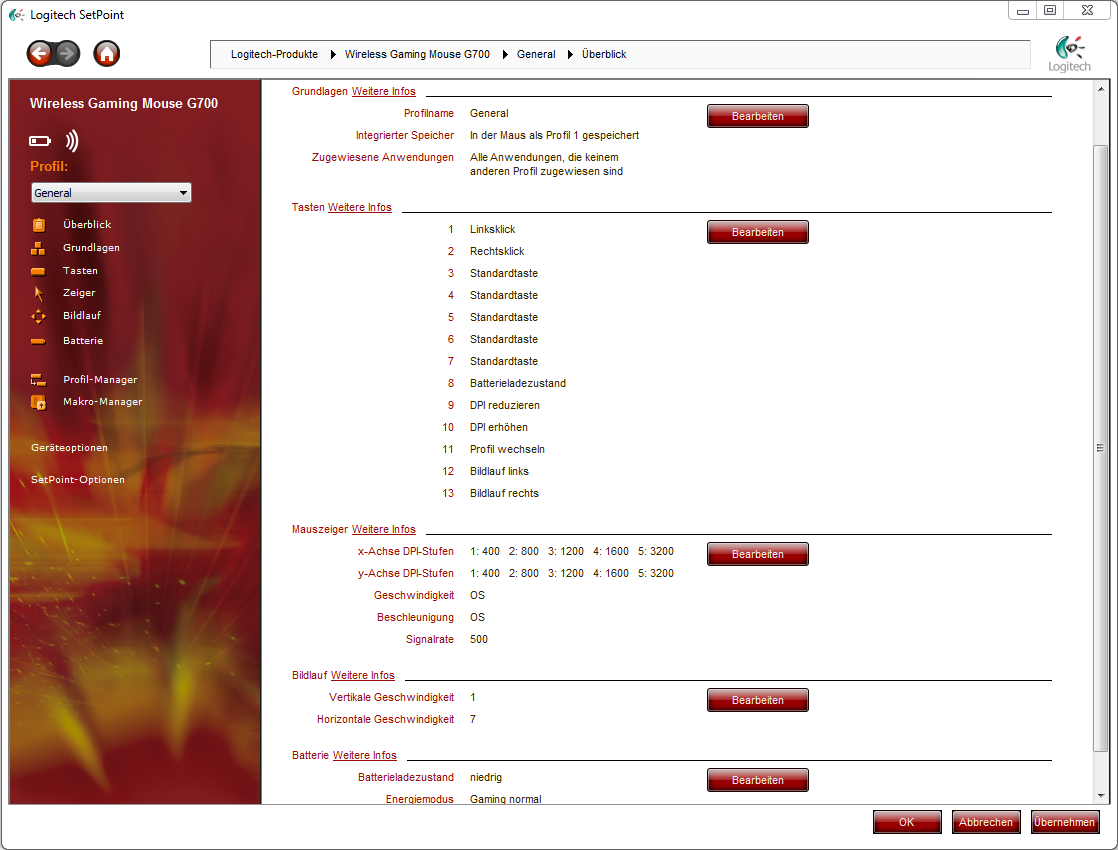Open Überblick clipboard icon in sidebar
This screenshot has width=1118, height=850.
[x=39, y=225]
